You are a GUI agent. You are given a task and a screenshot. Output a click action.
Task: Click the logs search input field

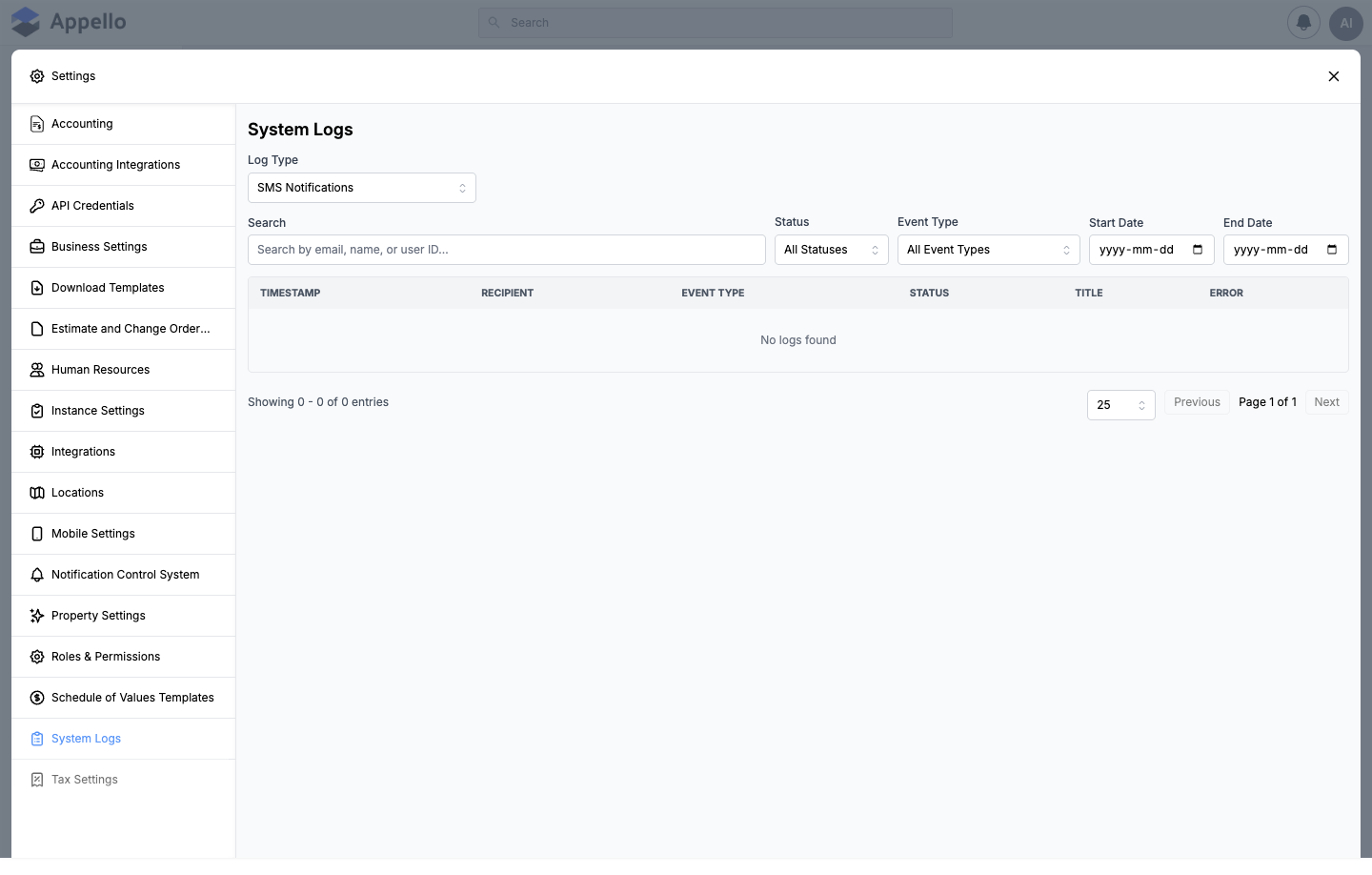(507, 250)
